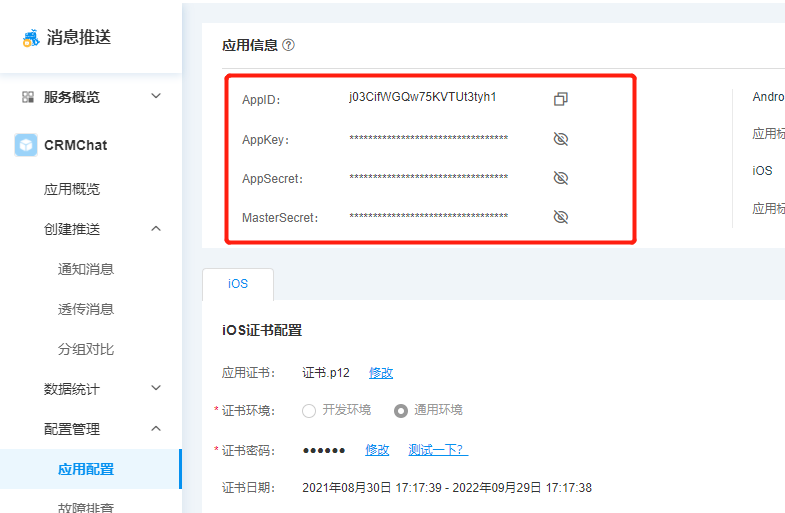Click the 创建推送 sidebar label
The height and width of the screenshot is (513, 785).
72,229
